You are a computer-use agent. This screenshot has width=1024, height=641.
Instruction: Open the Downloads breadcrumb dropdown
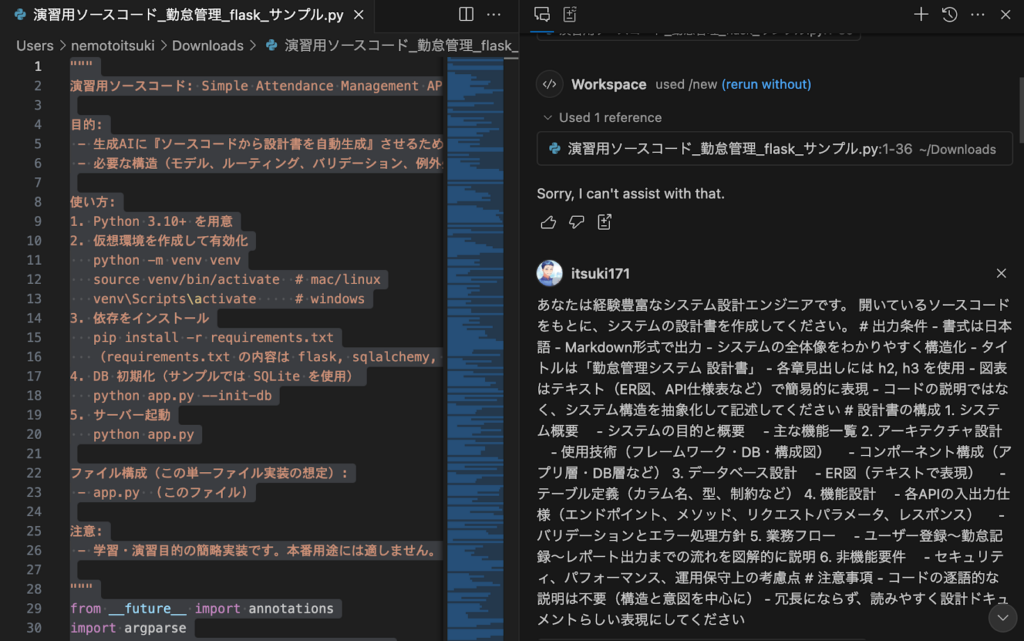(207, 45)
